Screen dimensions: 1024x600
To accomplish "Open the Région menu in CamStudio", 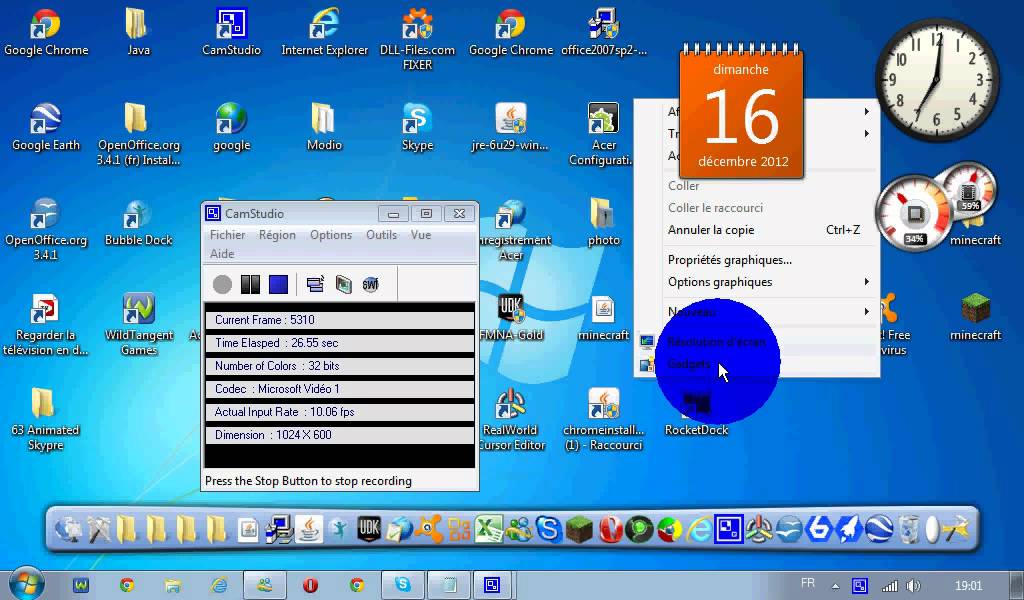I will (x=277, y=235).
